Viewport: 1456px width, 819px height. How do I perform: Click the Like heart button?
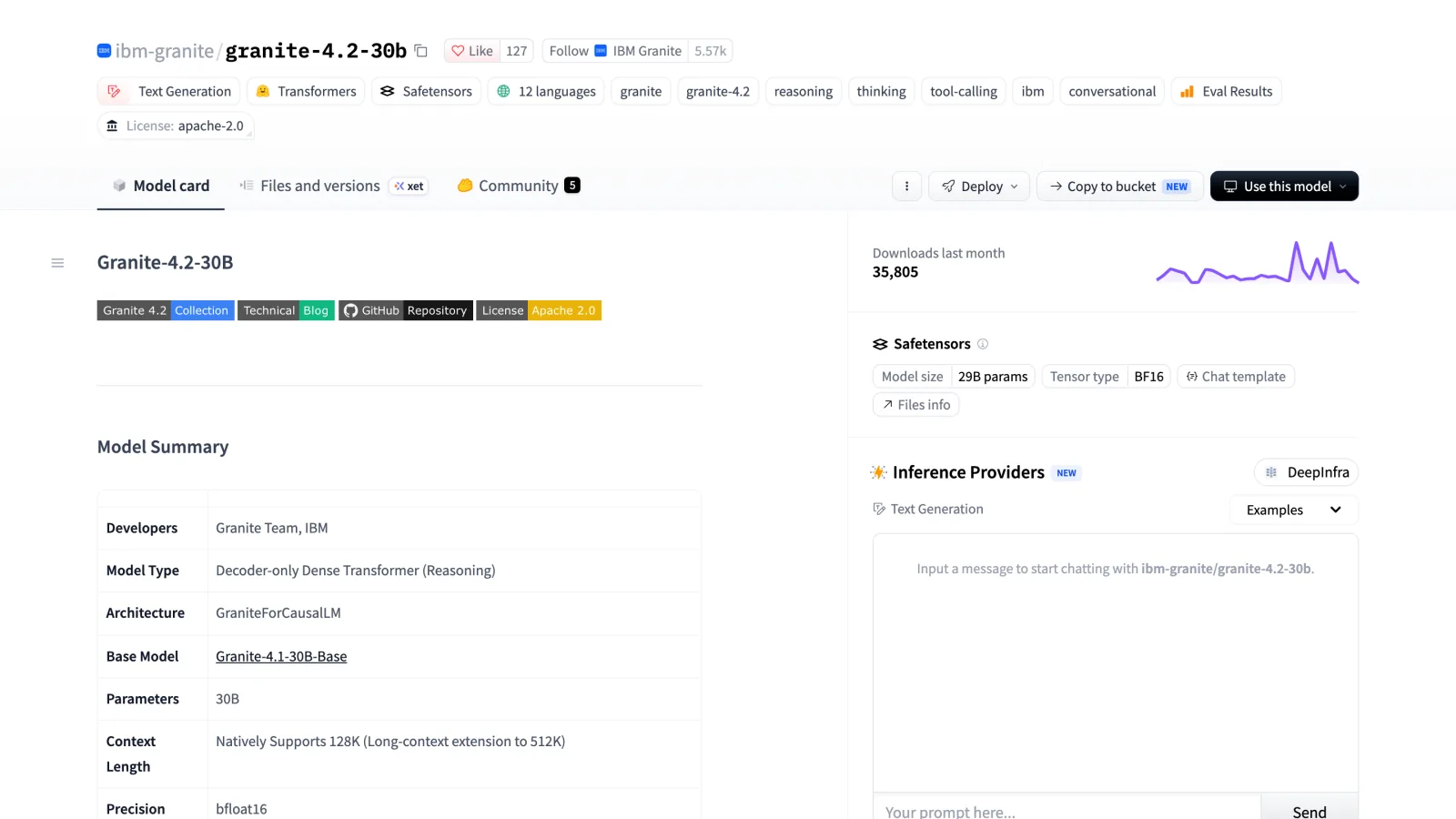(x=472, y=51)
